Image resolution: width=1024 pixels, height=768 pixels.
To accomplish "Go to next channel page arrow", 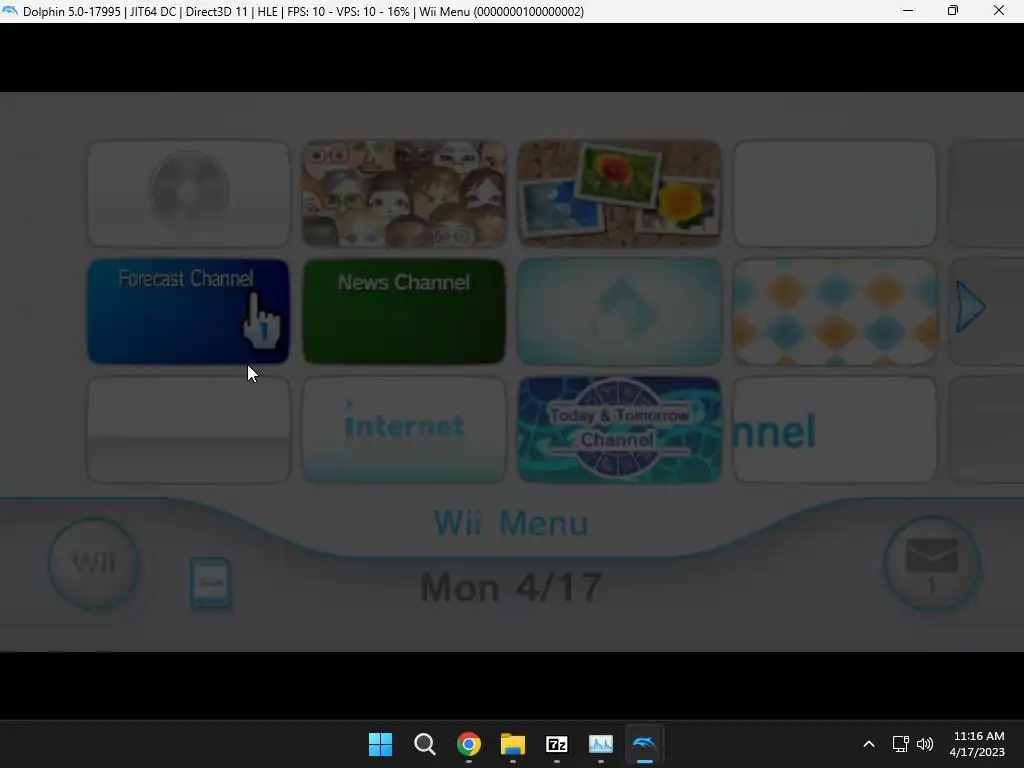I will [970, 307].
